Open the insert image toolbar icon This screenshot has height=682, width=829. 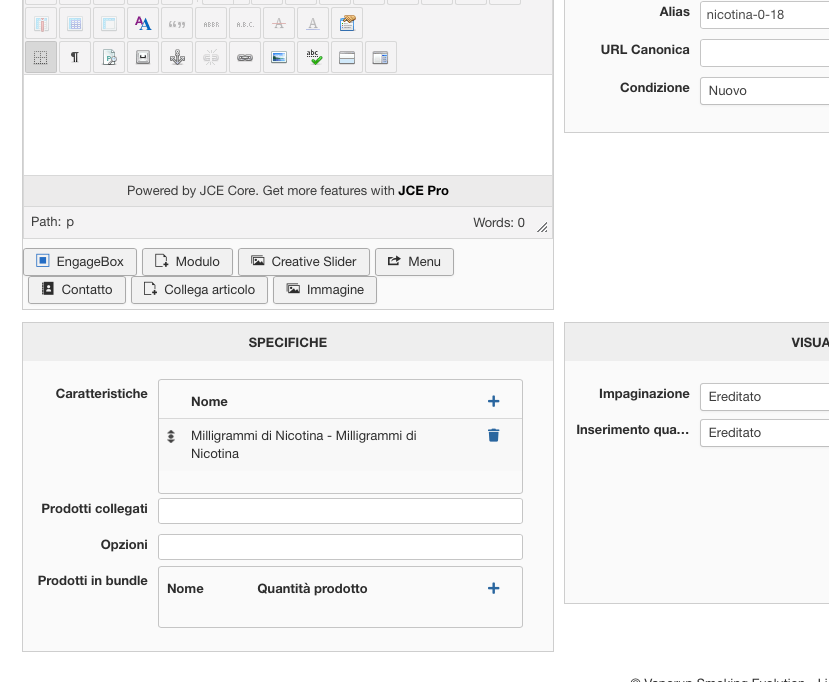click(279, 58)
